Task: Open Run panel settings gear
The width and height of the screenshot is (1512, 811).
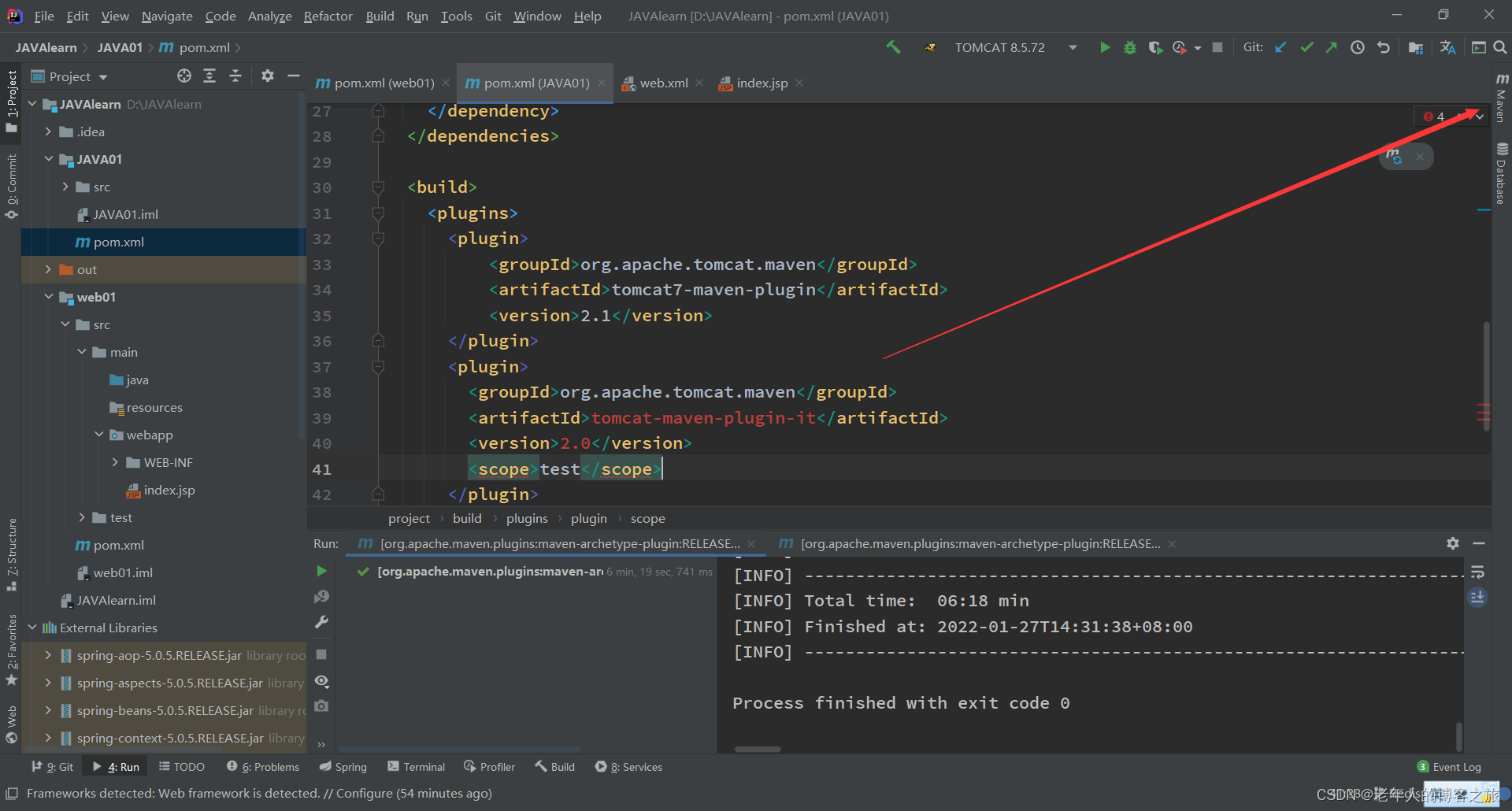Action: coord(1453,543)
